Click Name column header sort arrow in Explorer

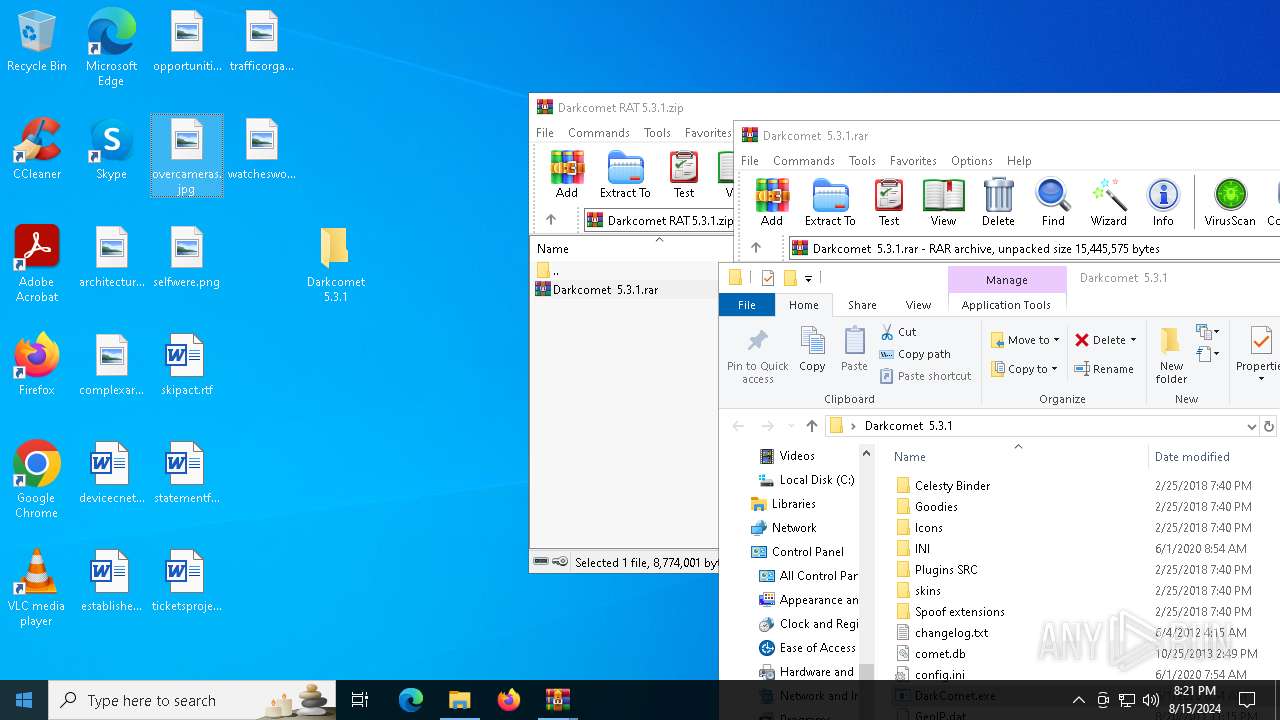click(1018, 446)
